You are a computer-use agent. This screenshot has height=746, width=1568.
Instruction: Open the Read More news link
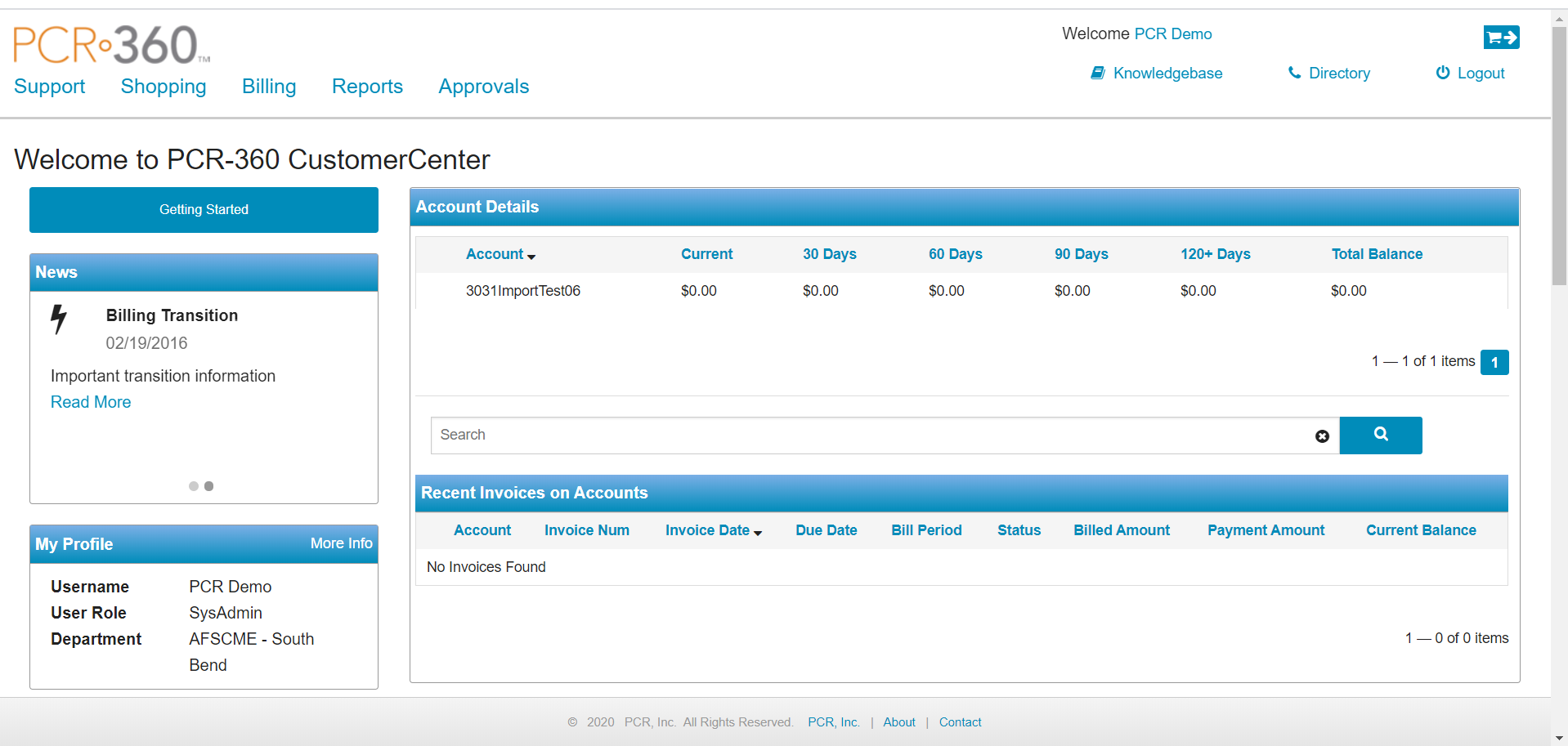pos(90,401)
